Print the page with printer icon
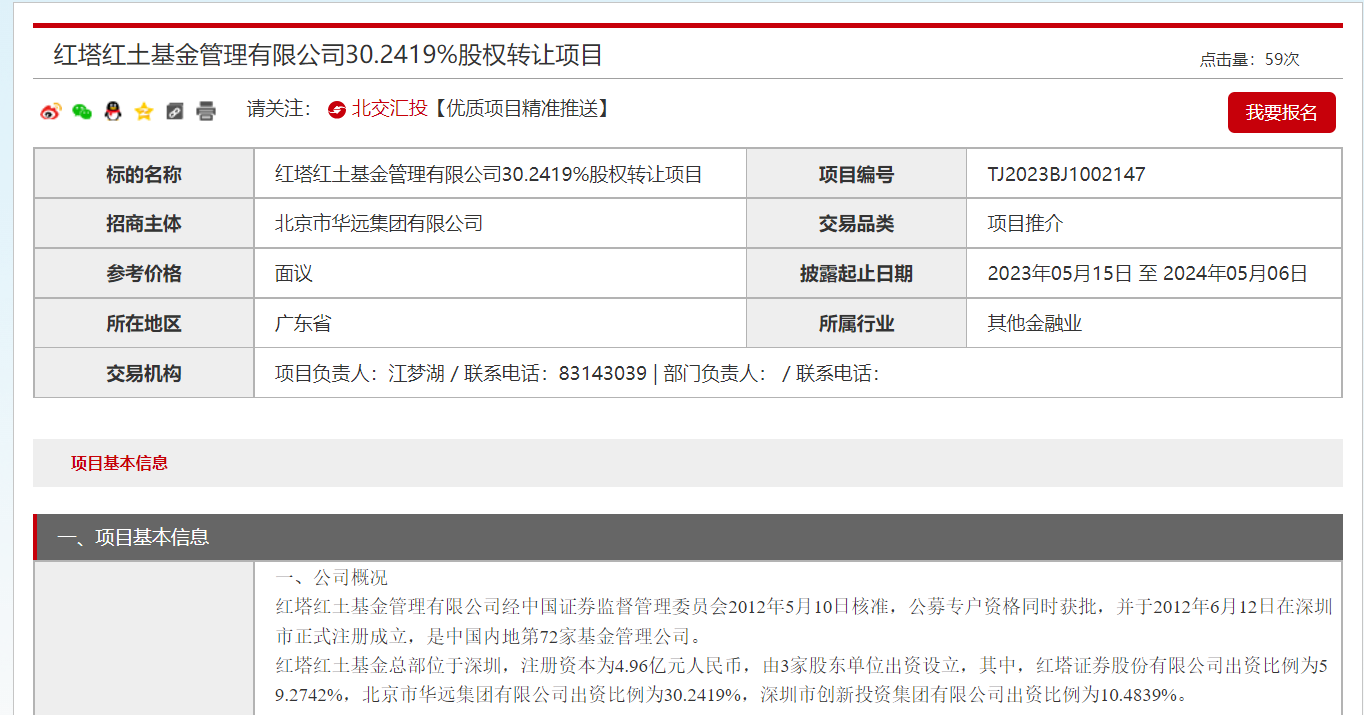The height and width of the screenshot is (715, 1364). (x=206, y=111)
